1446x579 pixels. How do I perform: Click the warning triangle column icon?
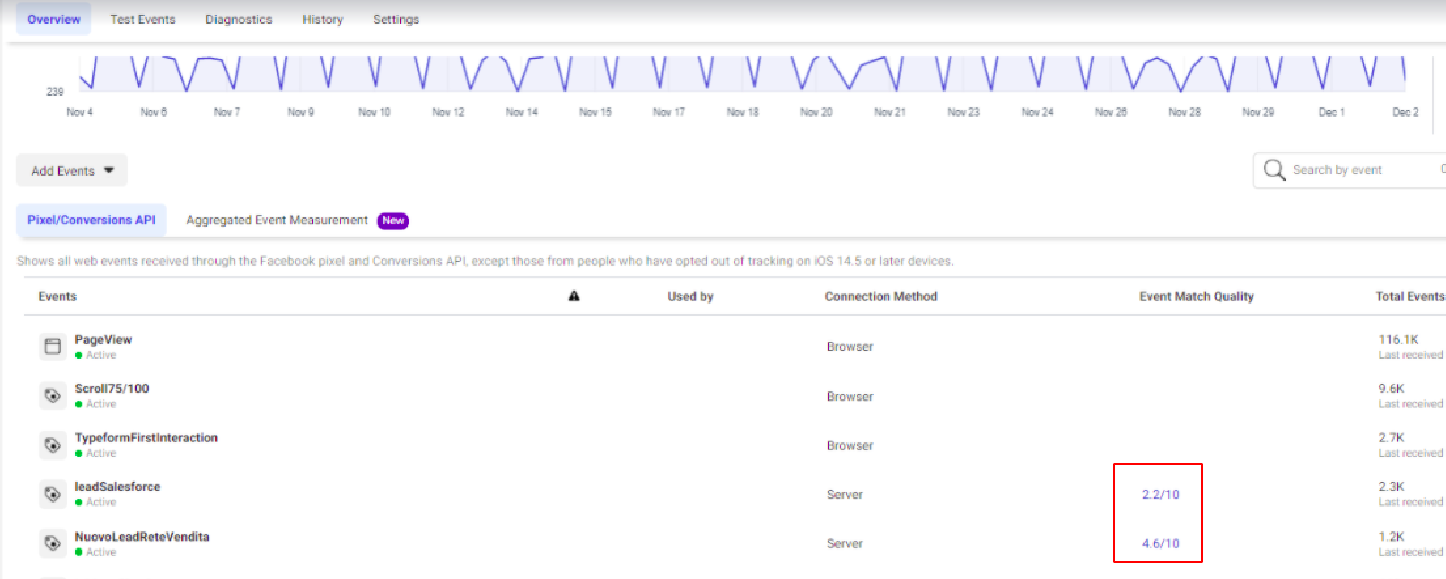pos(574,296)
